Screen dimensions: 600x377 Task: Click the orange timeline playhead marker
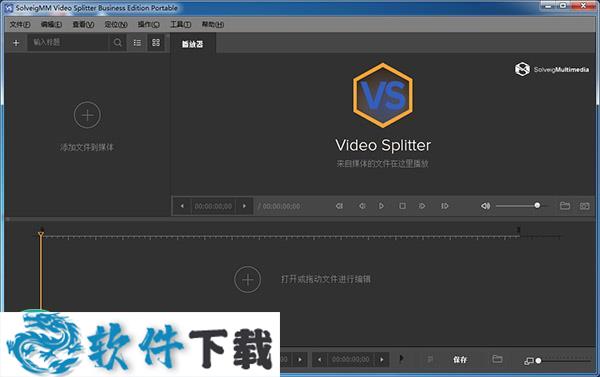[x=41, y=234]
